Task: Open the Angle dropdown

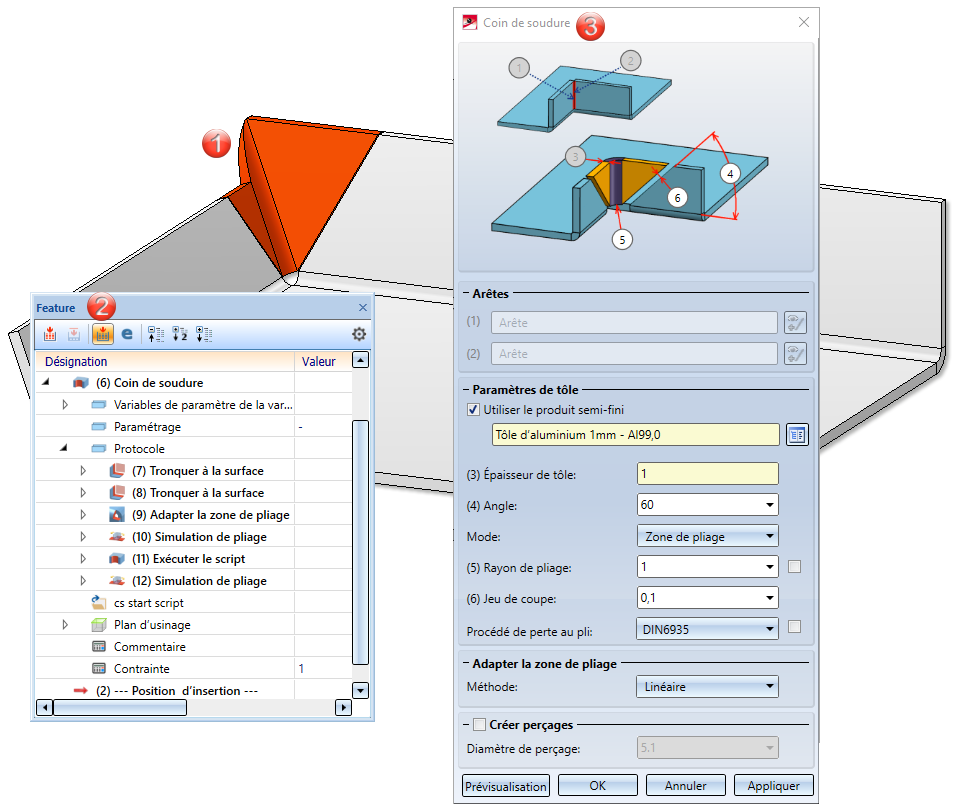Action: [770, 505]
